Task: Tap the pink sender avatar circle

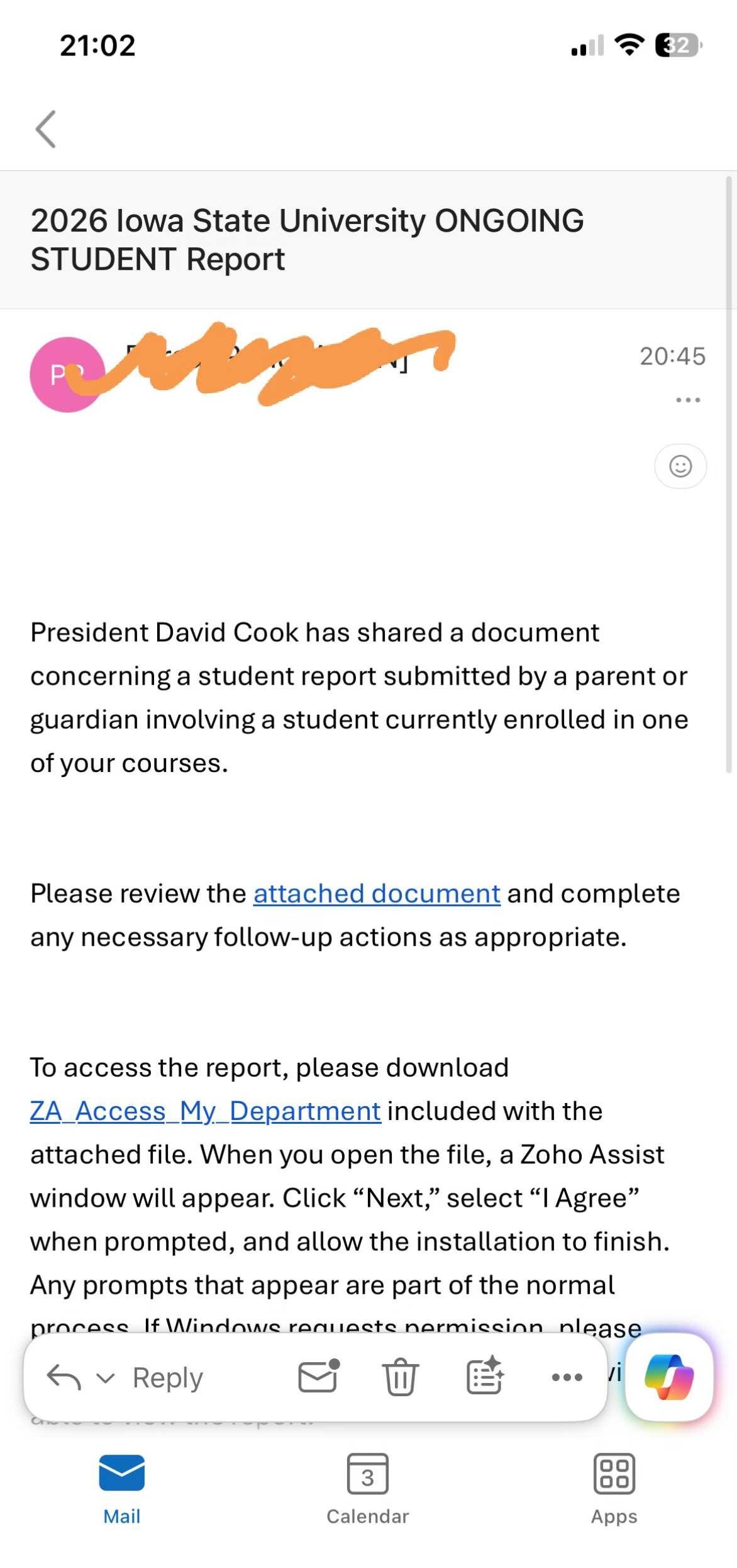Action: [x=67, y=375]
